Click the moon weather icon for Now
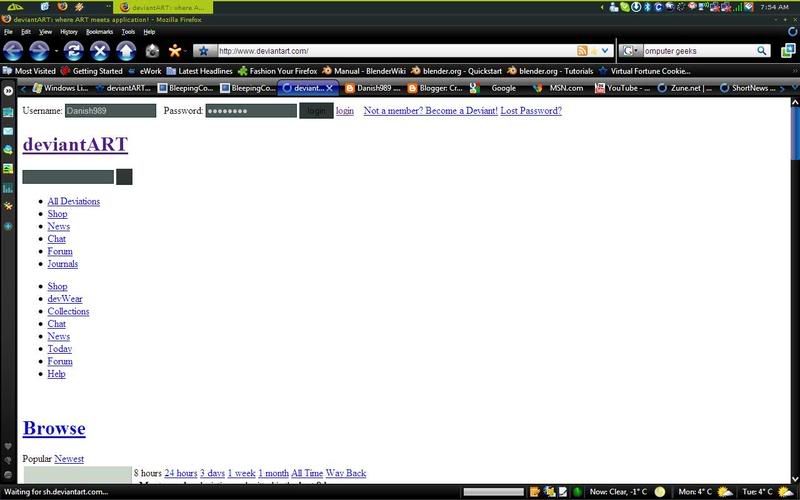This screenshot has height=500, width=800. coord(660,492)
